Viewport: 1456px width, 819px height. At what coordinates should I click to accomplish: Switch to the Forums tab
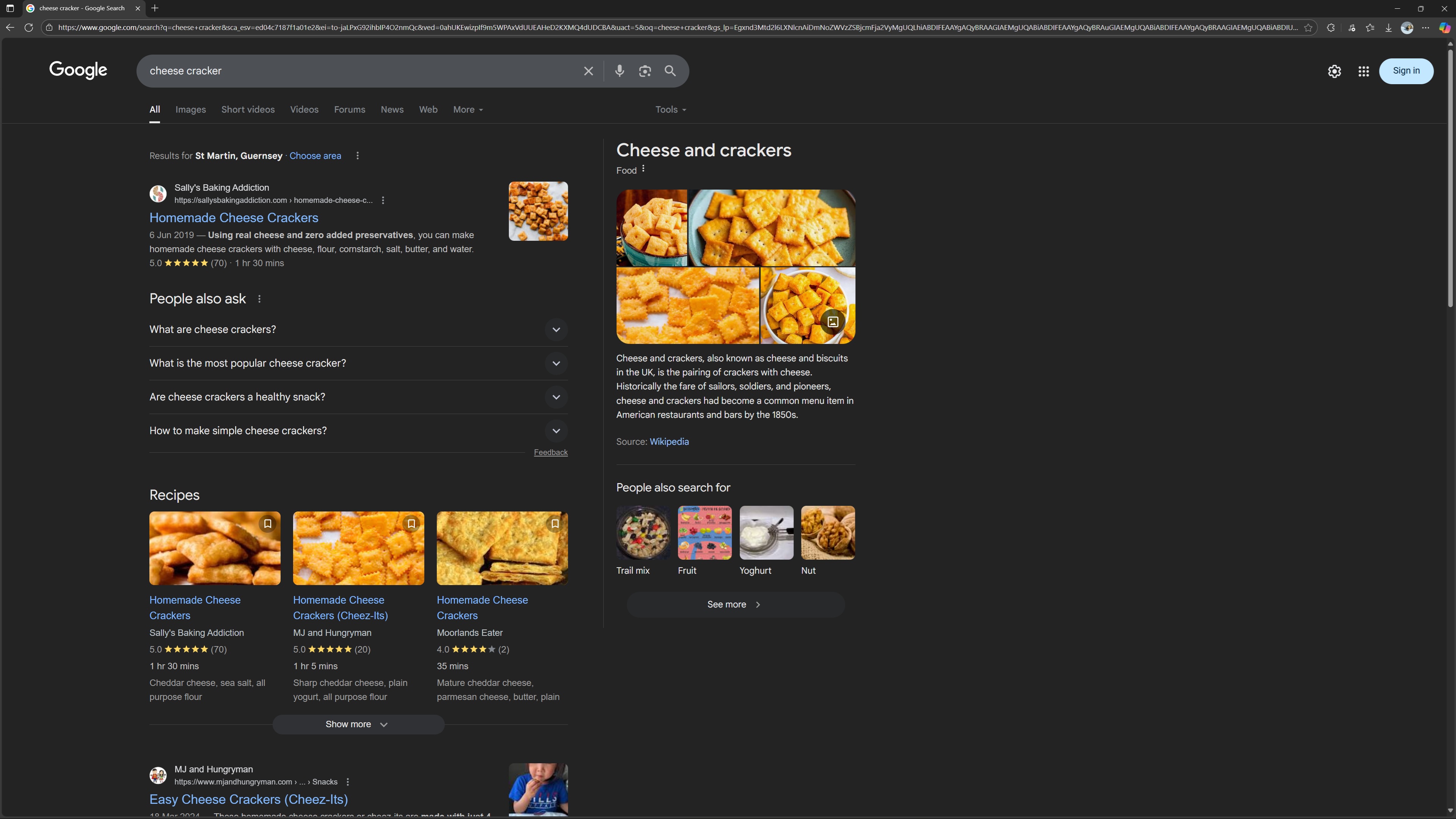(349, 110)
